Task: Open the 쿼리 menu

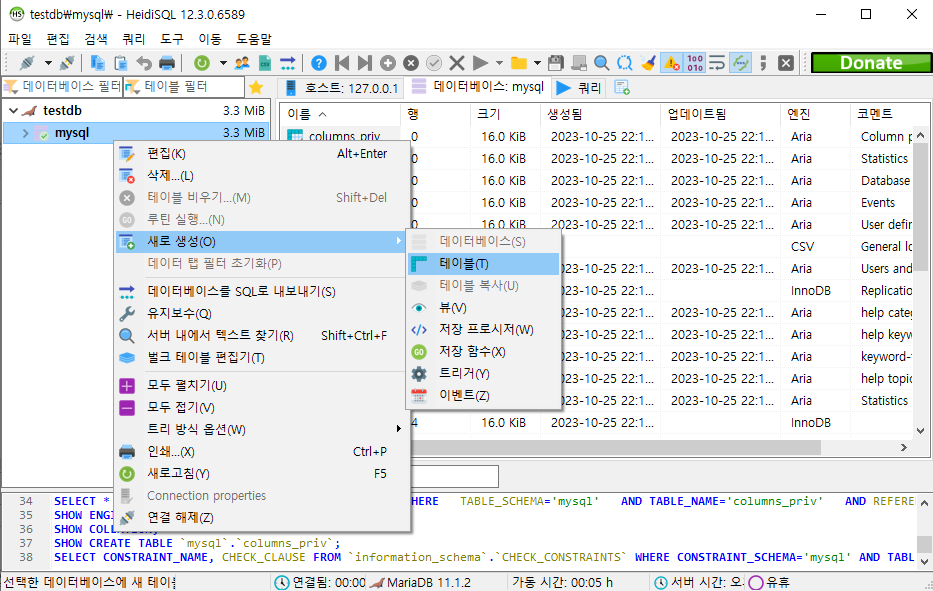Action: click(134, 39)
